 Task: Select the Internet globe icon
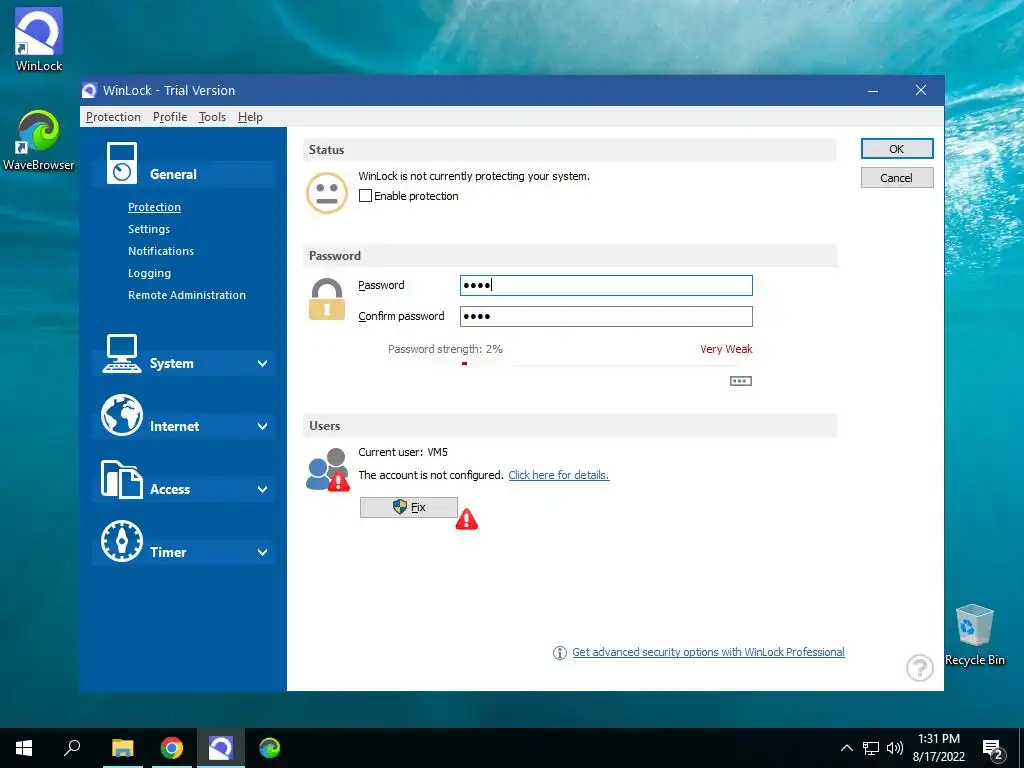121,415
